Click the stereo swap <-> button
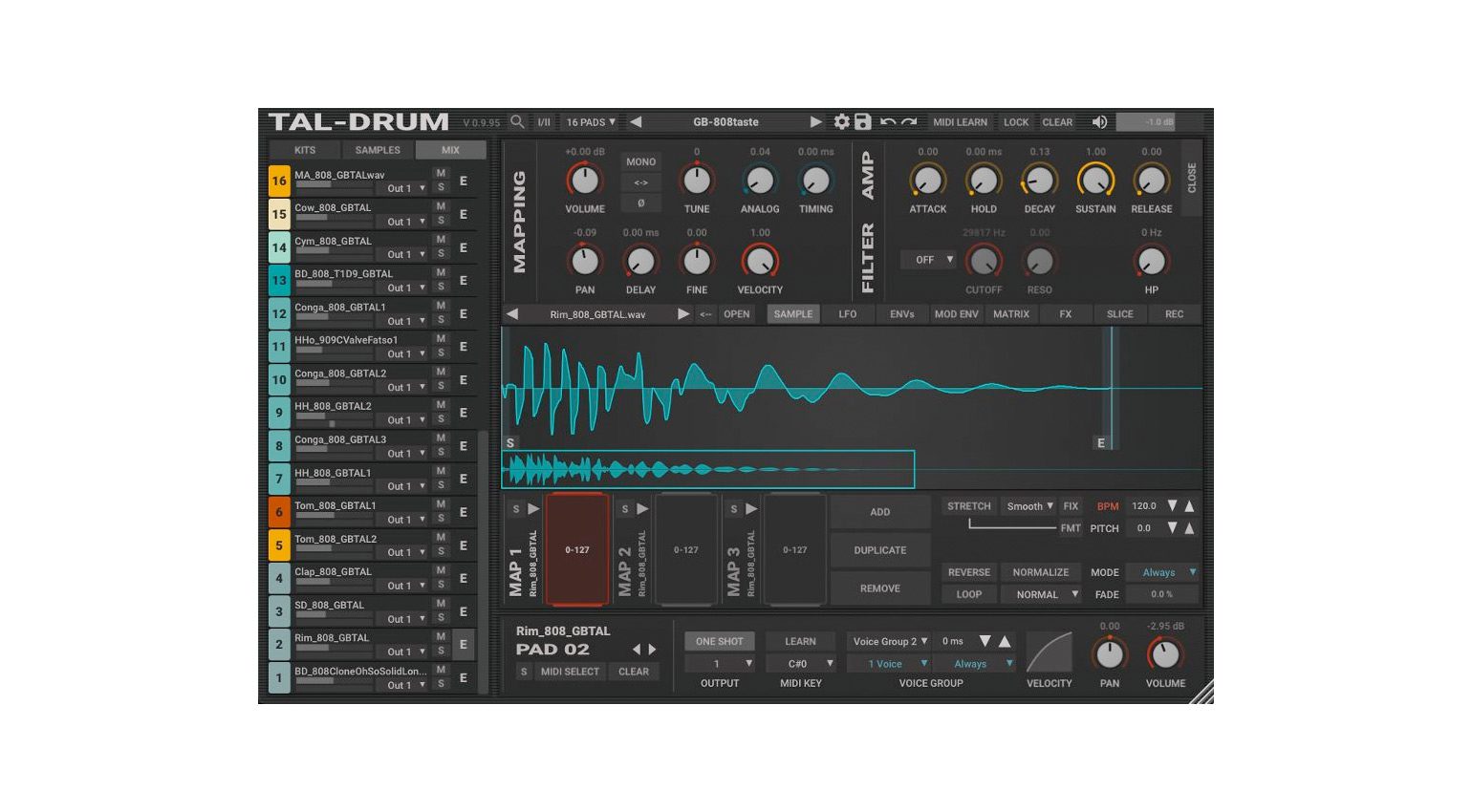The height and width of the screenshot is (812, 1472). point(640,182)
